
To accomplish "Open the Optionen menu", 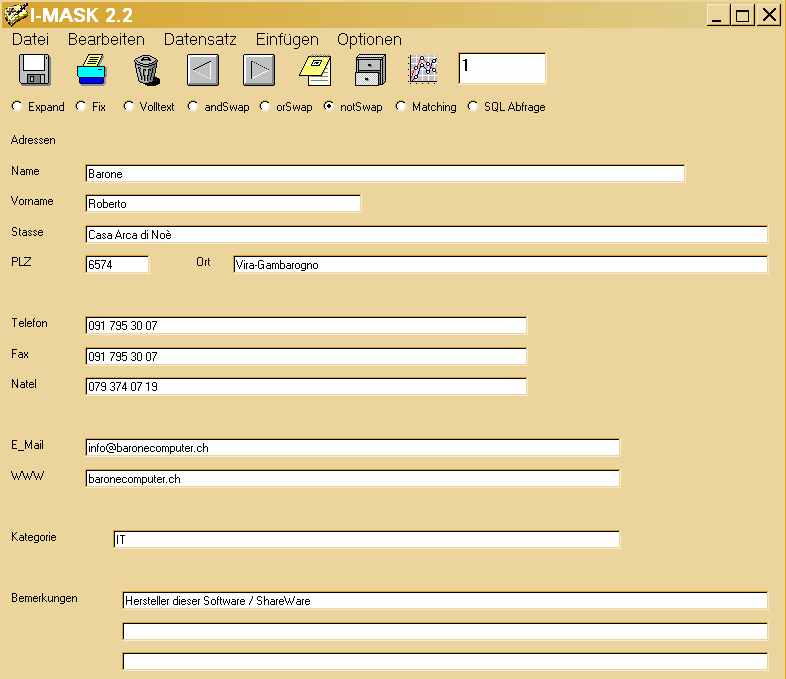I will tap(369, 40).
